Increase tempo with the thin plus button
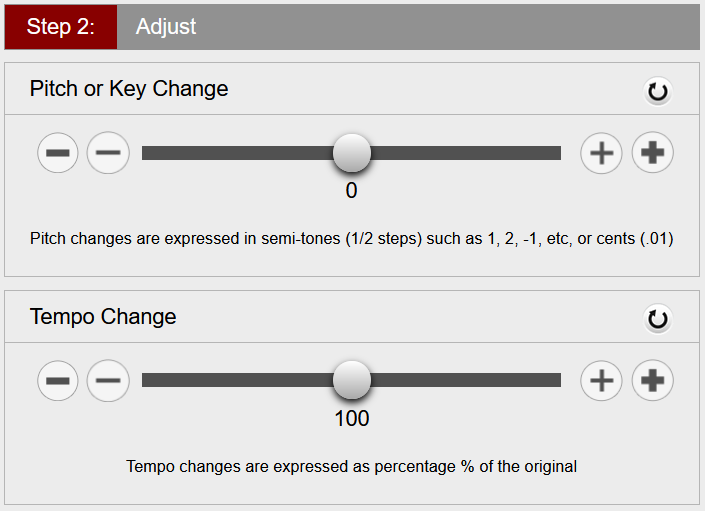 [602, 381]
